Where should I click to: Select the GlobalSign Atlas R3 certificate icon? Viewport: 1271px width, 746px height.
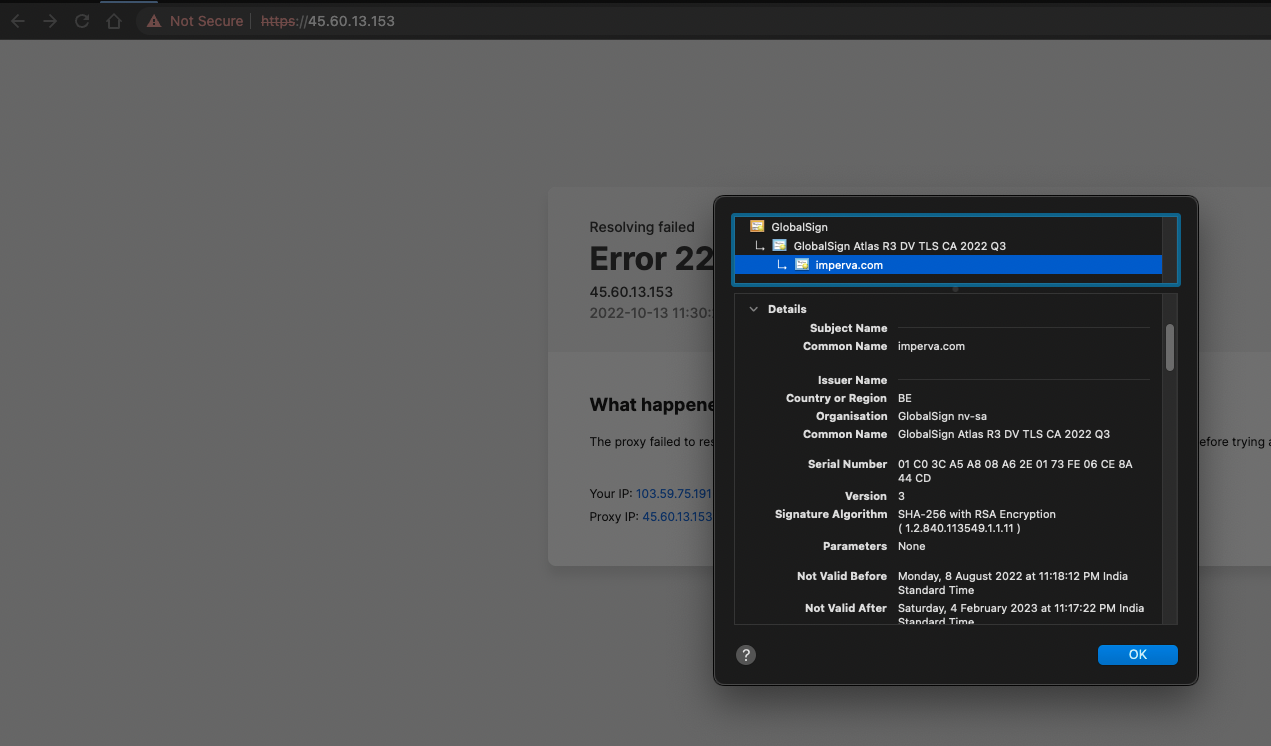(778, 245)
